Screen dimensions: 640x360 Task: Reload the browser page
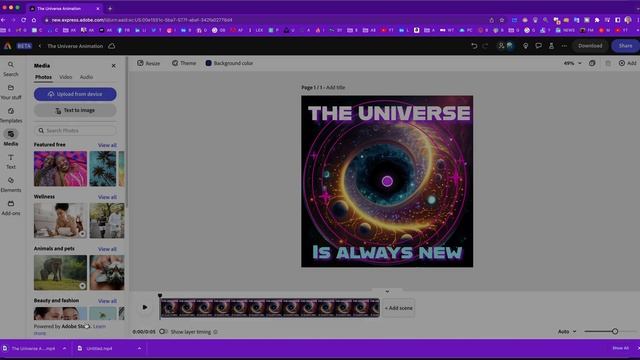click(23, 20)
